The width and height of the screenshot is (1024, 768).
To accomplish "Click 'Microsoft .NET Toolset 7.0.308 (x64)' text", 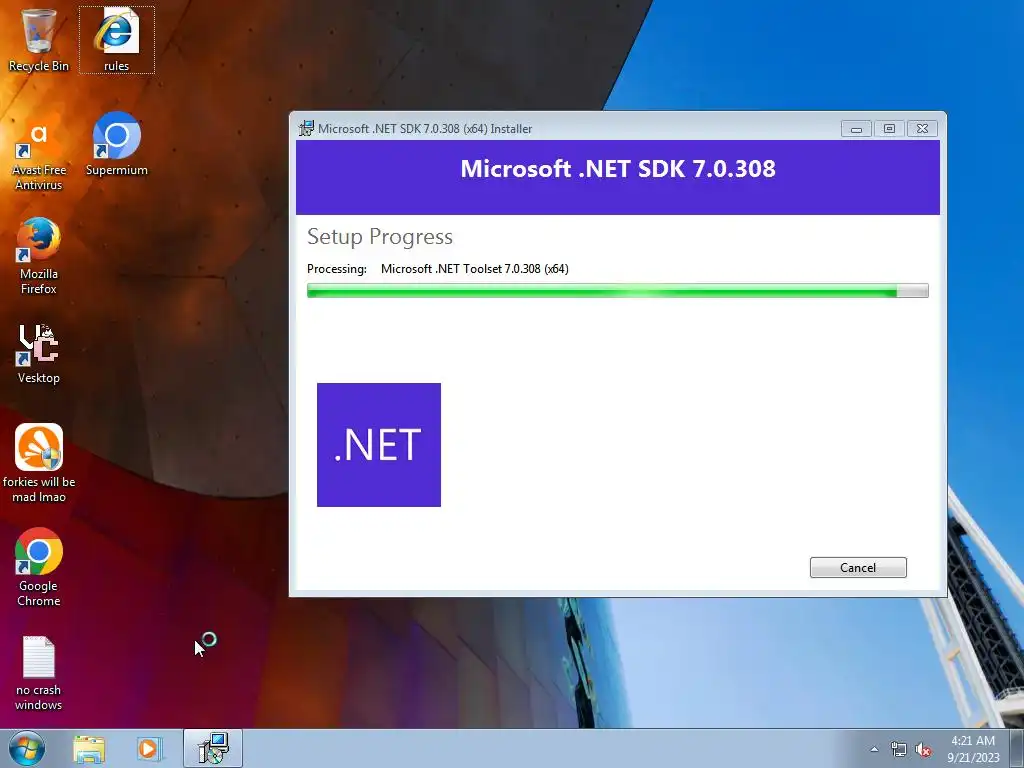I will point(475,269).
